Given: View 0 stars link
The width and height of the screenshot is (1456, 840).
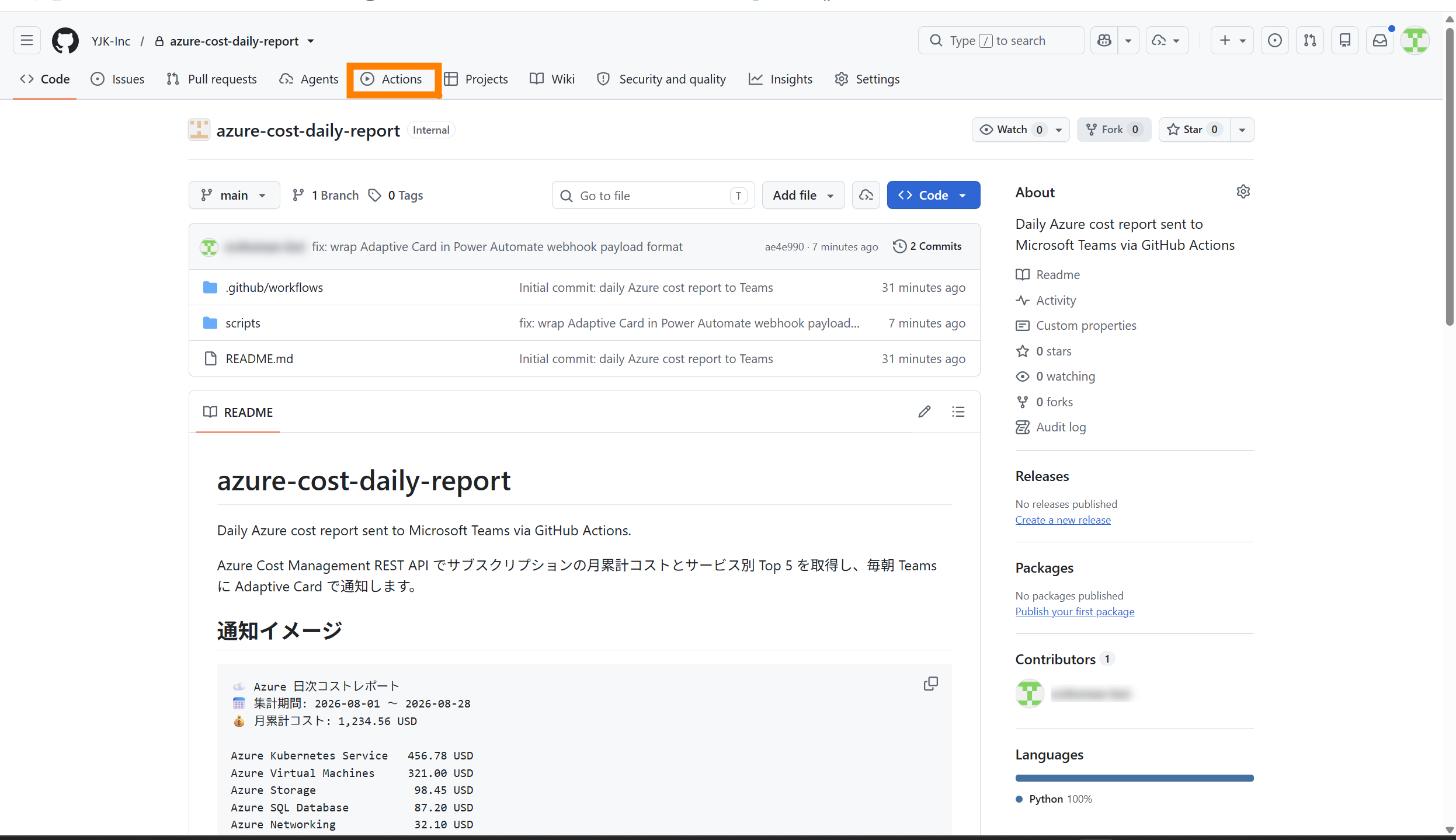Looking at the screenshot, I should [x=1044, y=351].
